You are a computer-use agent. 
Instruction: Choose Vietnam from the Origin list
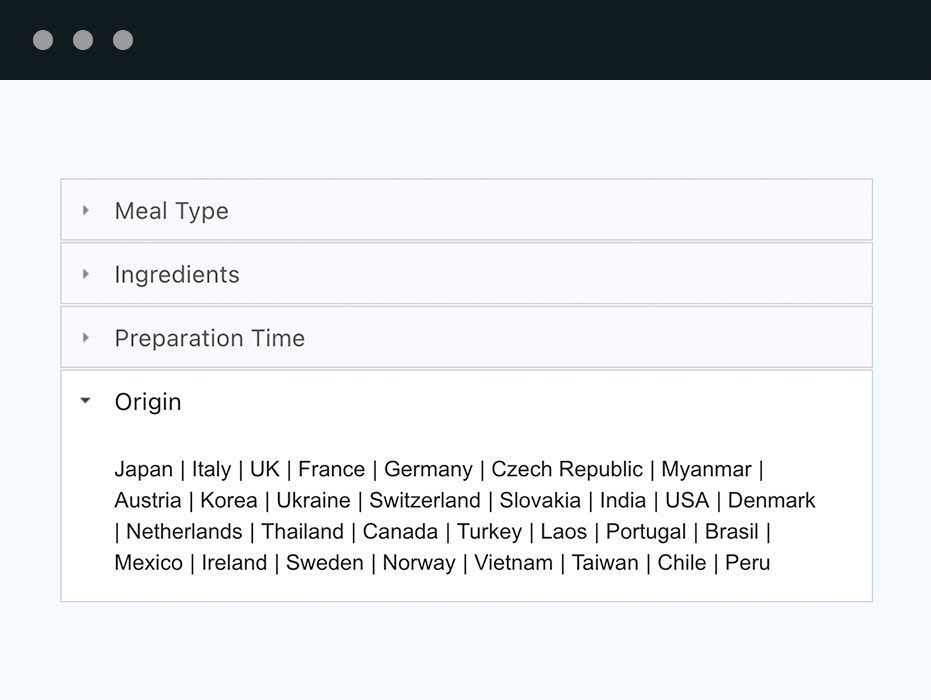[514, 563]
